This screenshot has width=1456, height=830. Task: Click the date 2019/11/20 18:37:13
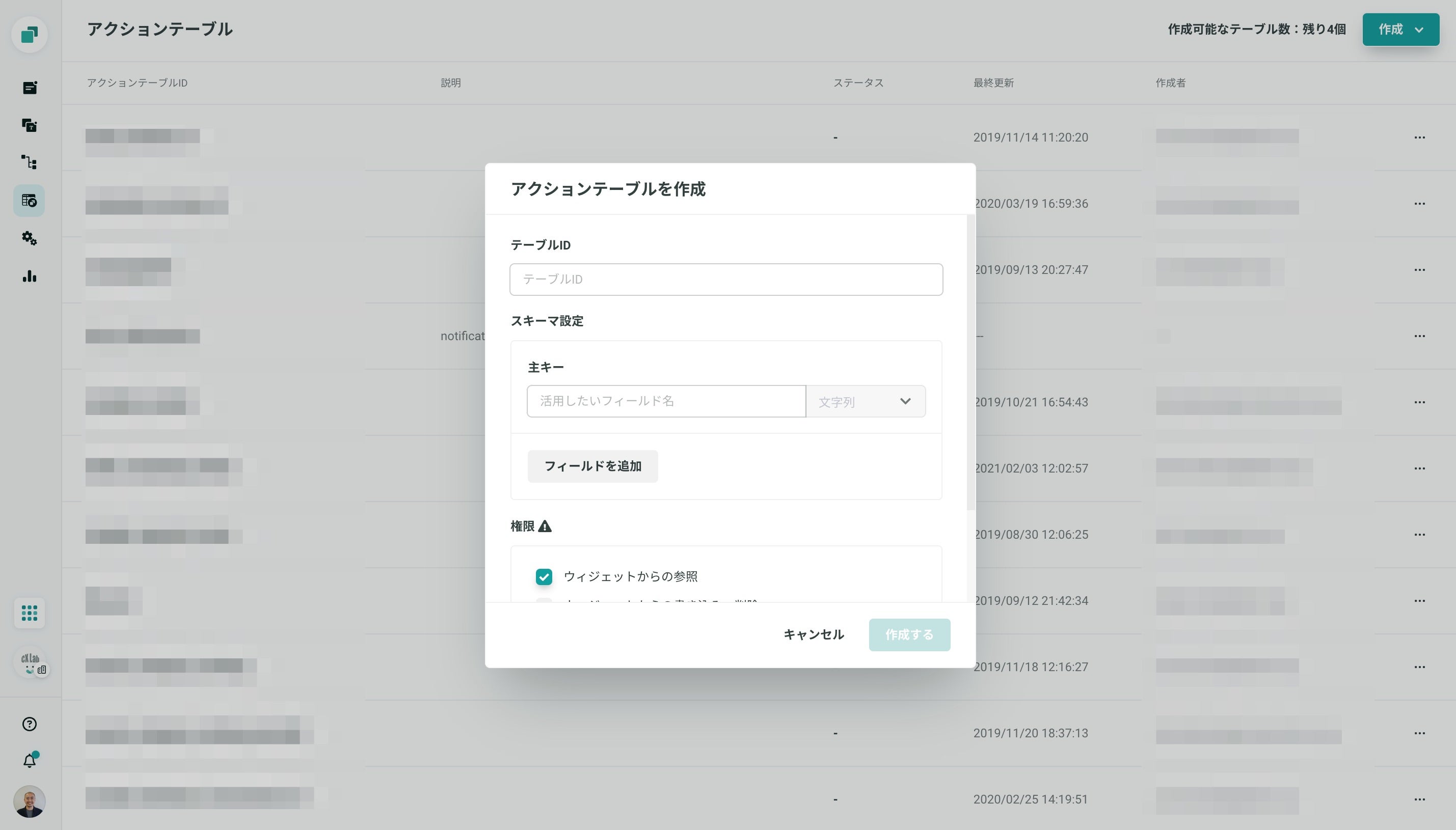click(x=1031, y=733)
